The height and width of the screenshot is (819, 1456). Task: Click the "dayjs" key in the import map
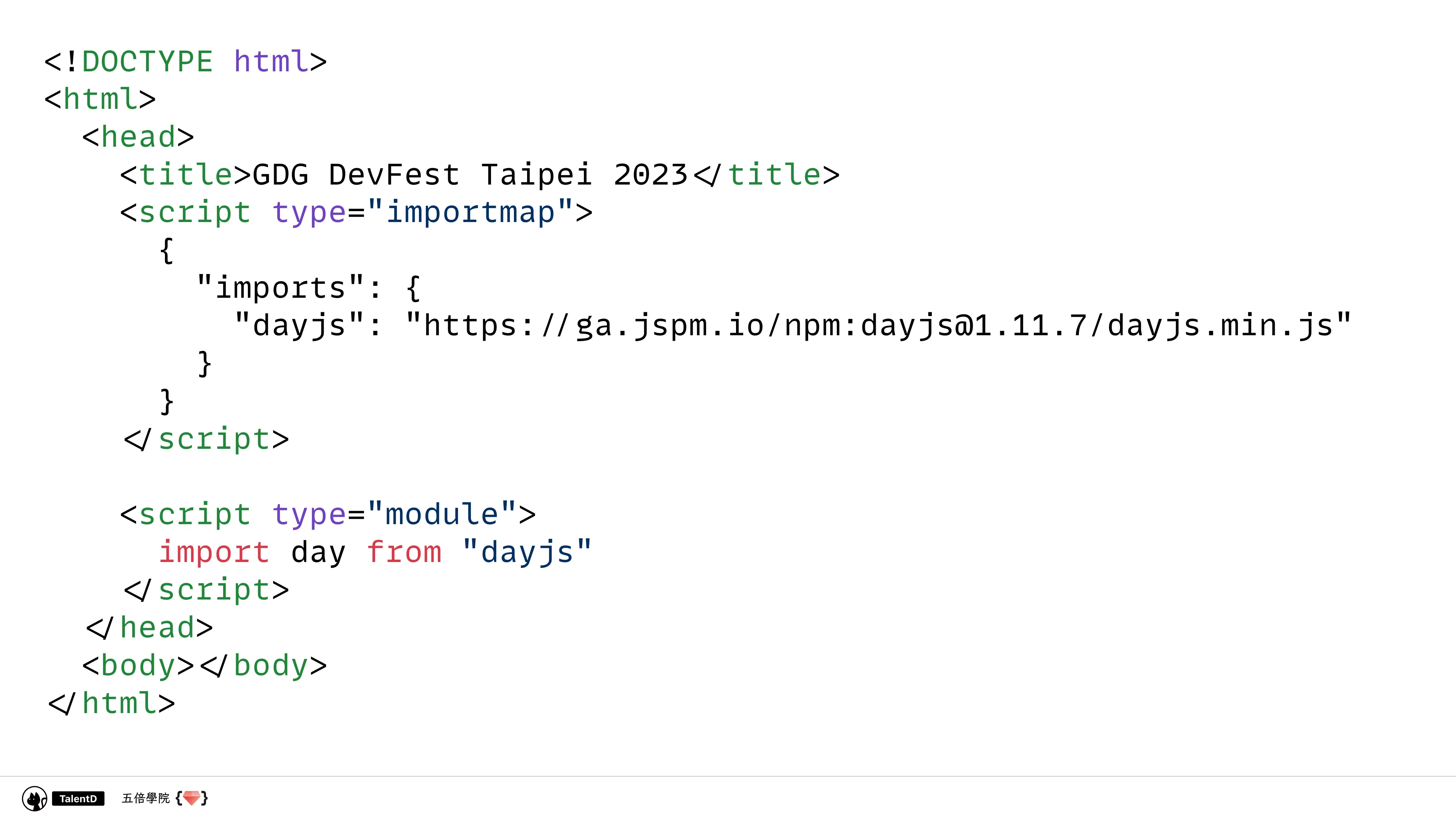299,325
